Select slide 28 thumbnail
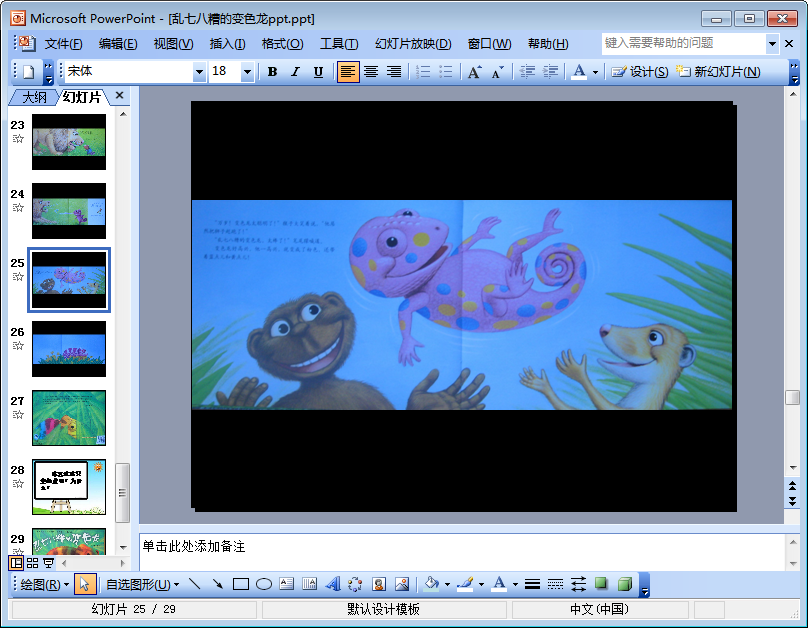Image resolution: width=808 pixels, height=628 pixels. (69, 487)
